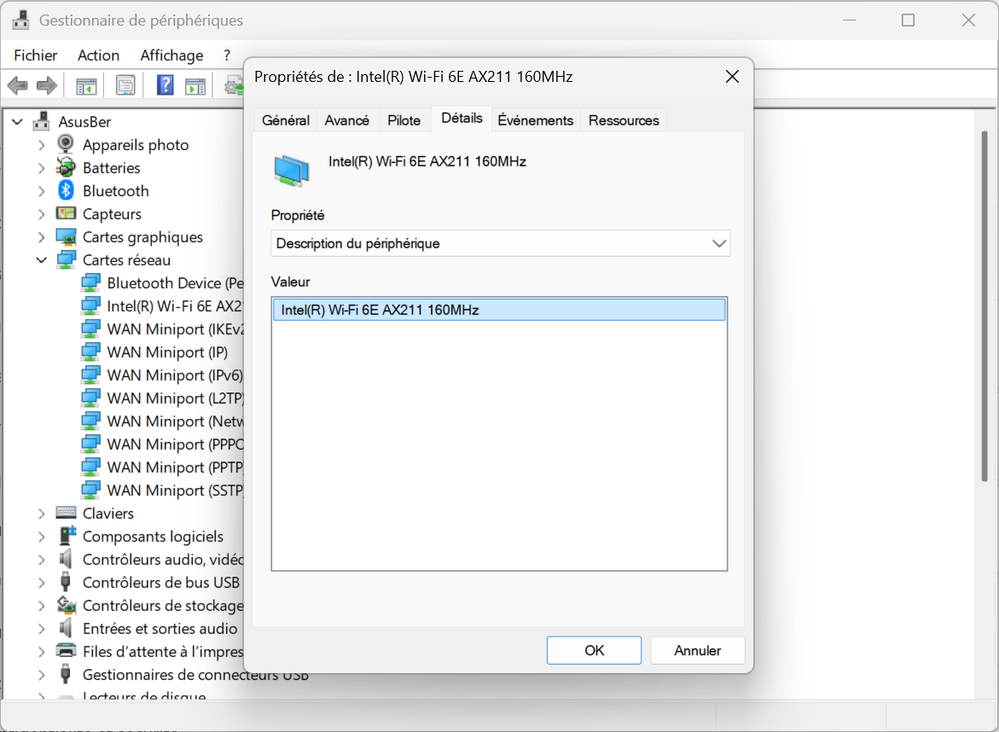Click the Device Manager vertical scrollbar
This screenshot has height=732, width=999.
[x=984, y=306]
